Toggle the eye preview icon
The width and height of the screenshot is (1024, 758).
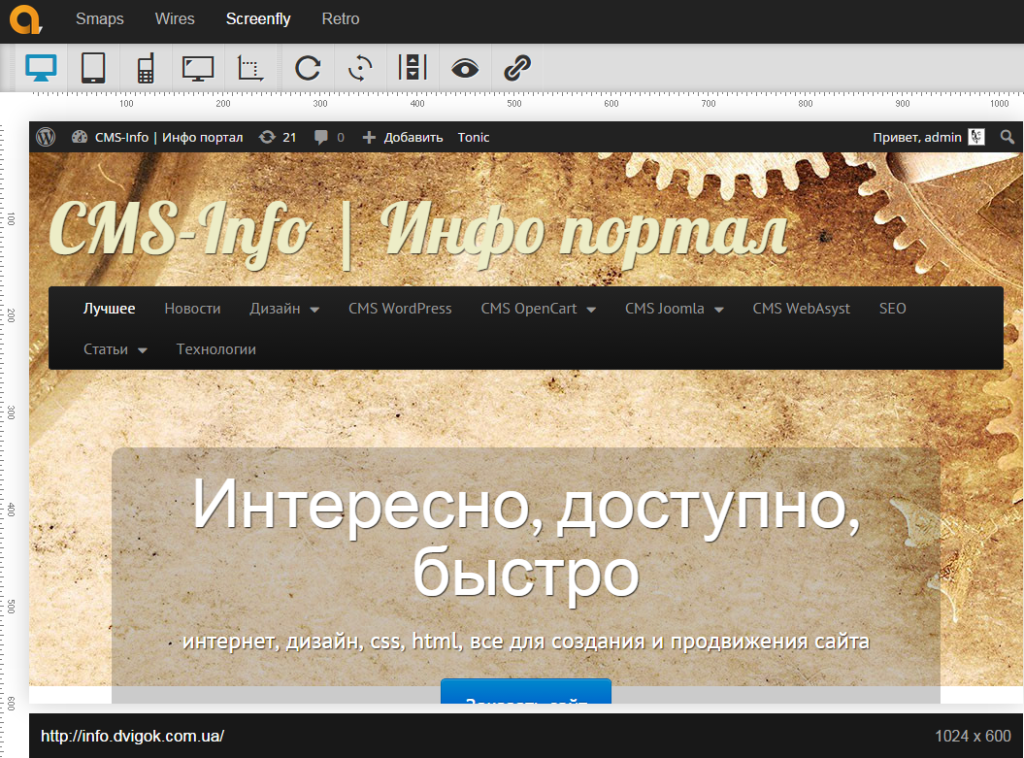[464, 68]
